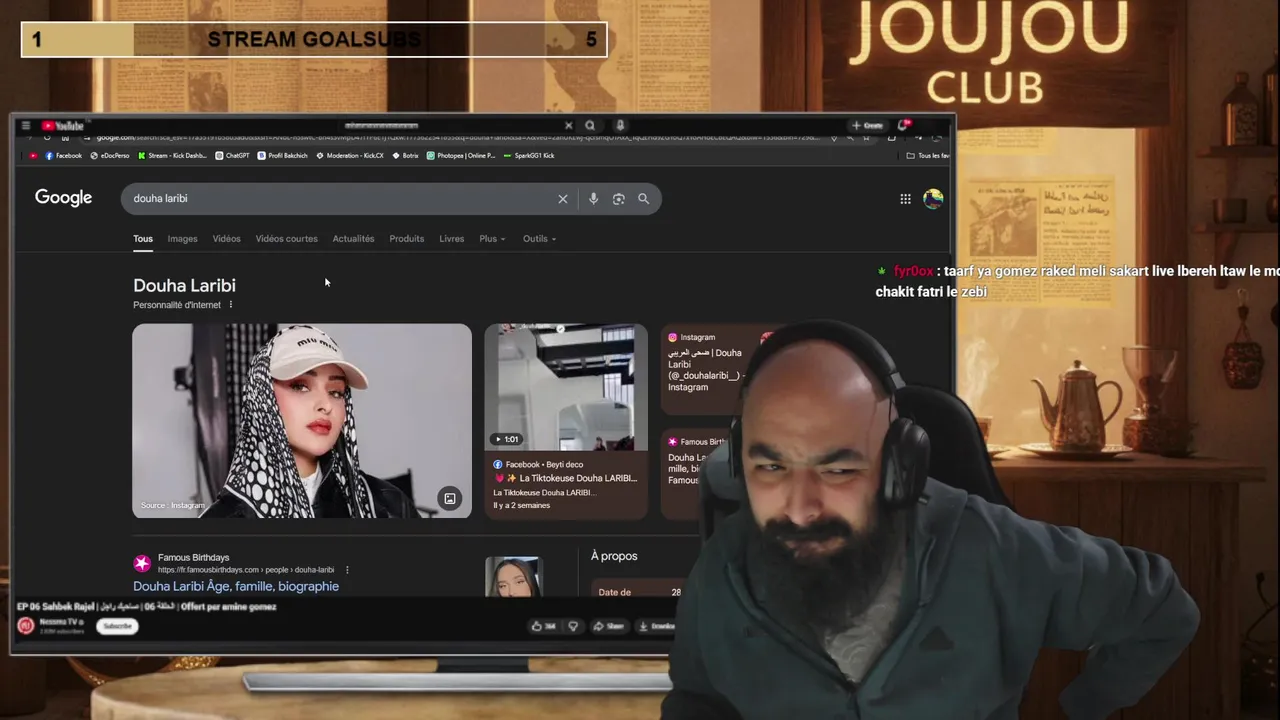
Task: Switch to the Livres tab
Action: tap(451, 239)
